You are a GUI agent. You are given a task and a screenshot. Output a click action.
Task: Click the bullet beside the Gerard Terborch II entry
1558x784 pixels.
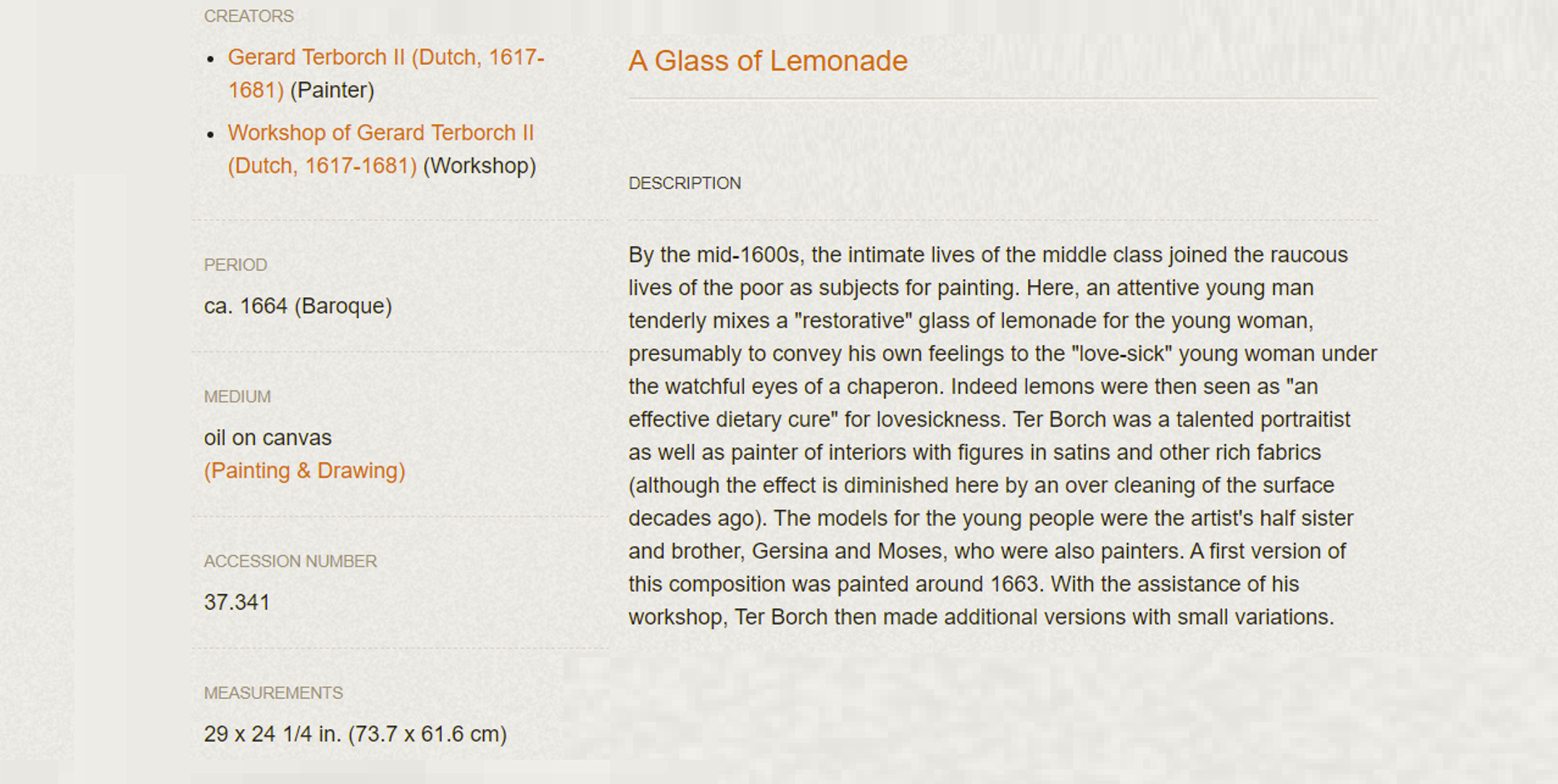[x=211, y=58]
